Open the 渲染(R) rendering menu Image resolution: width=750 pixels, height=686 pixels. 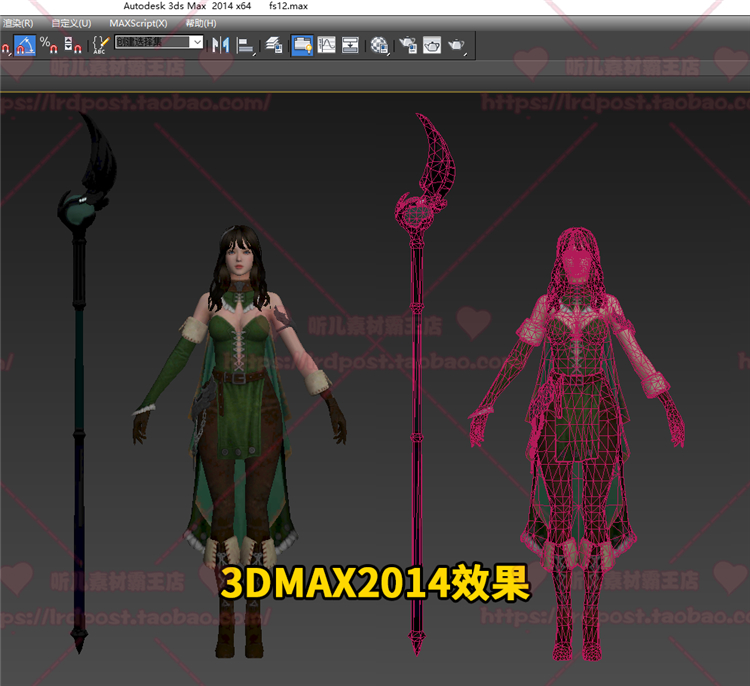click(18, 23)
